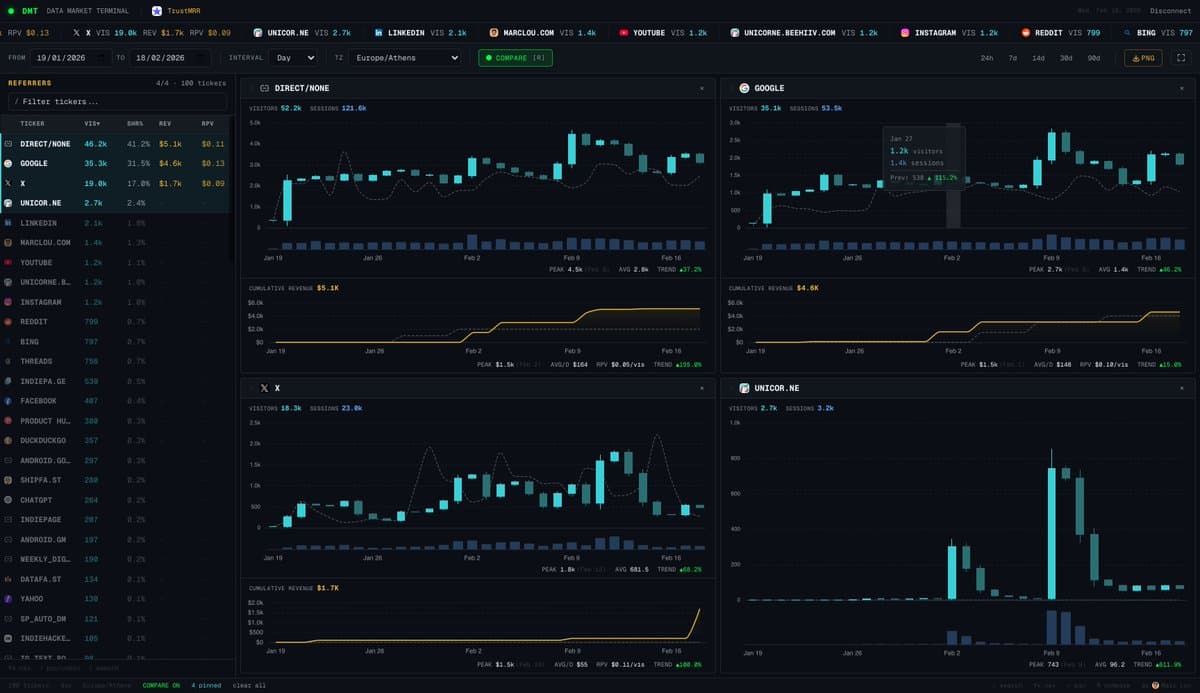Select the 90d time range

(1093, 58)
